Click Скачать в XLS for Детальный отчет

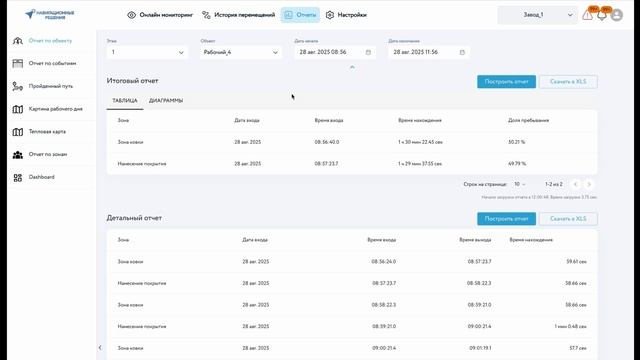click(x=568, y=219)
